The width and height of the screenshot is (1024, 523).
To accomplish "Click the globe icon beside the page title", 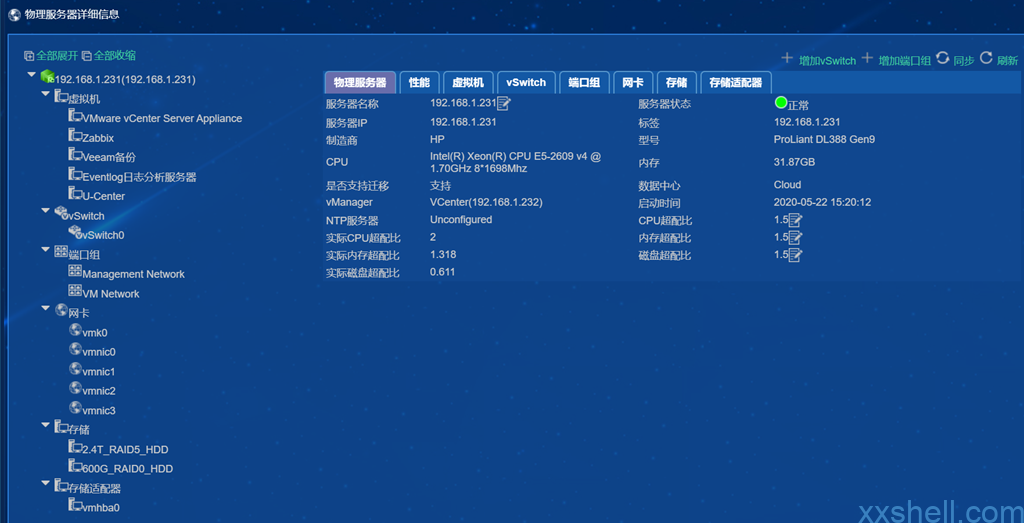I will 14,14.
